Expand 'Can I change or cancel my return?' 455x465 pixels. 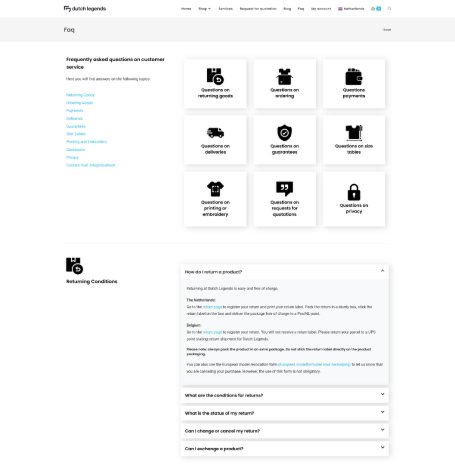click(x=285, y=431)
